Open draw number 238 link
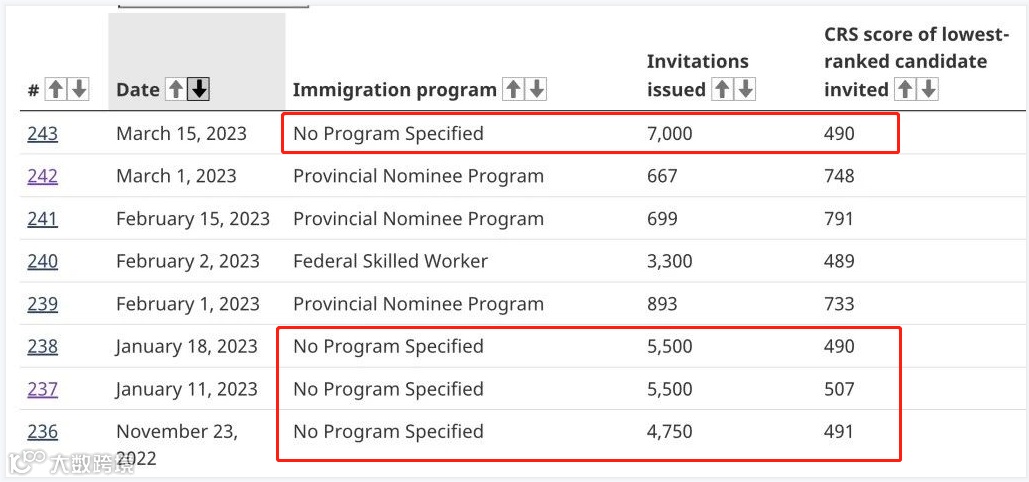This screenshot has height=482, width=1029. (42, 347)
